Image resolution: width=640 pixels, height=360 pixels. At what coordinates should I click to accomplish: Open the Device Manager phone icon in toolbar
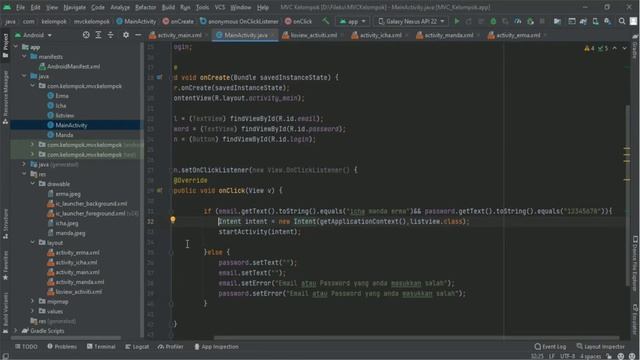pos(596,21)
